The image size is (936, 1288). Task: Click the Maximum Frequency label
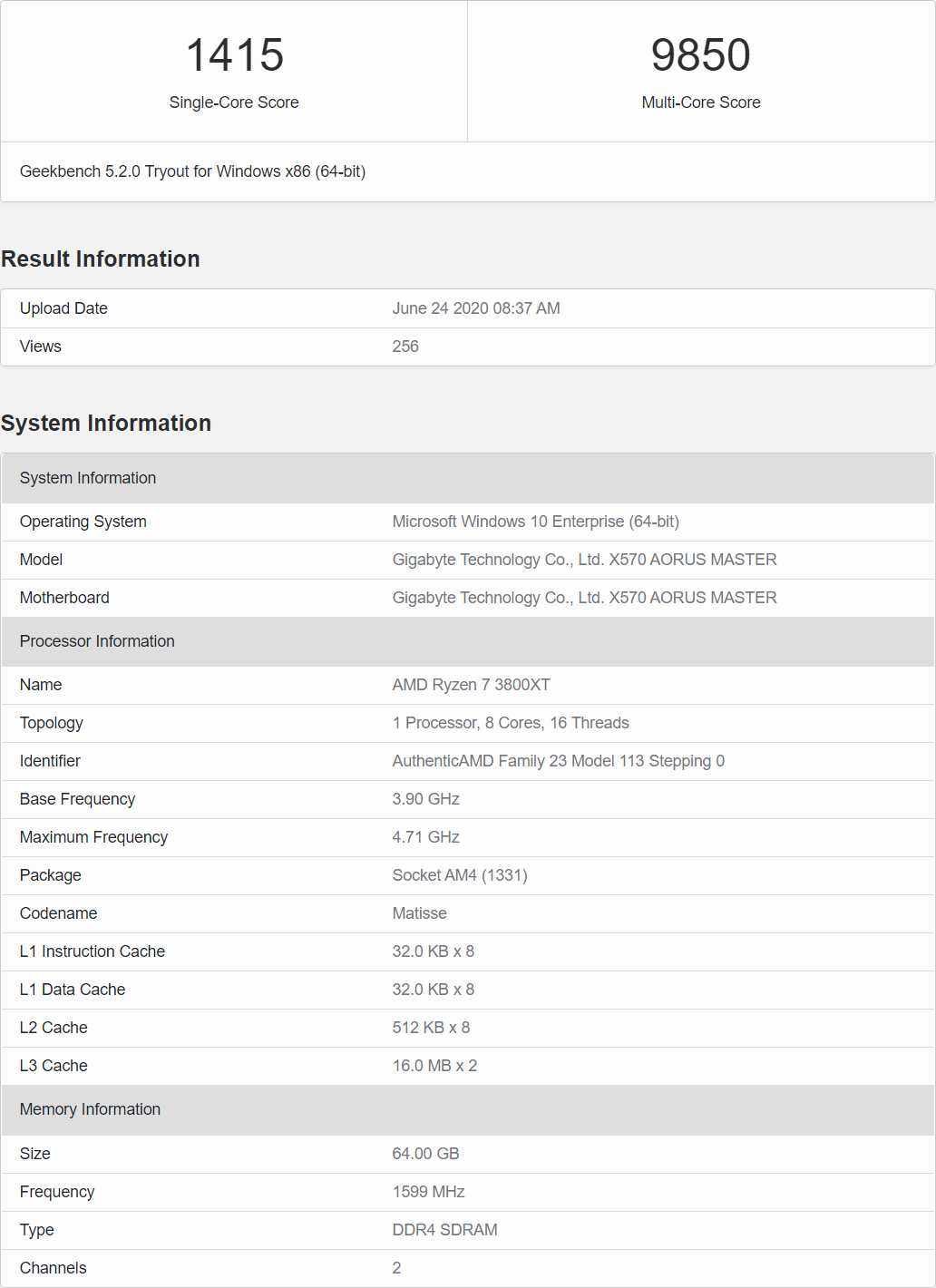pos(93,837)
